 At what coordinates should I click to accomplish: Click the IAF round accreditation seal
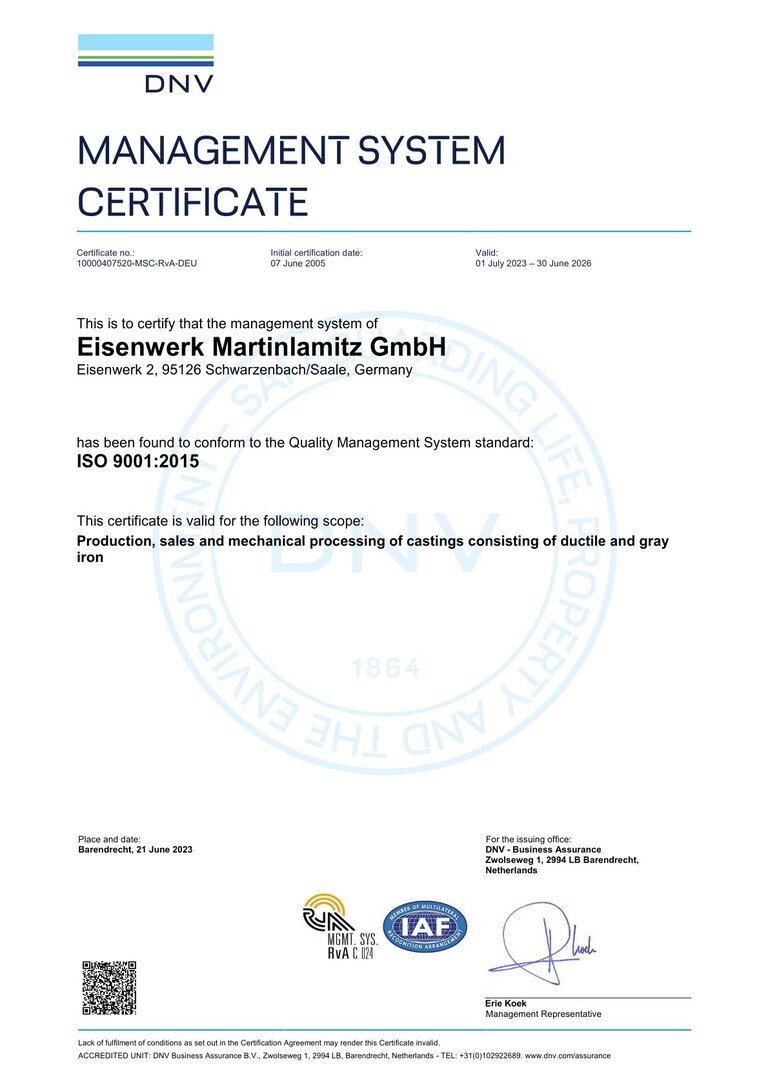425,927
